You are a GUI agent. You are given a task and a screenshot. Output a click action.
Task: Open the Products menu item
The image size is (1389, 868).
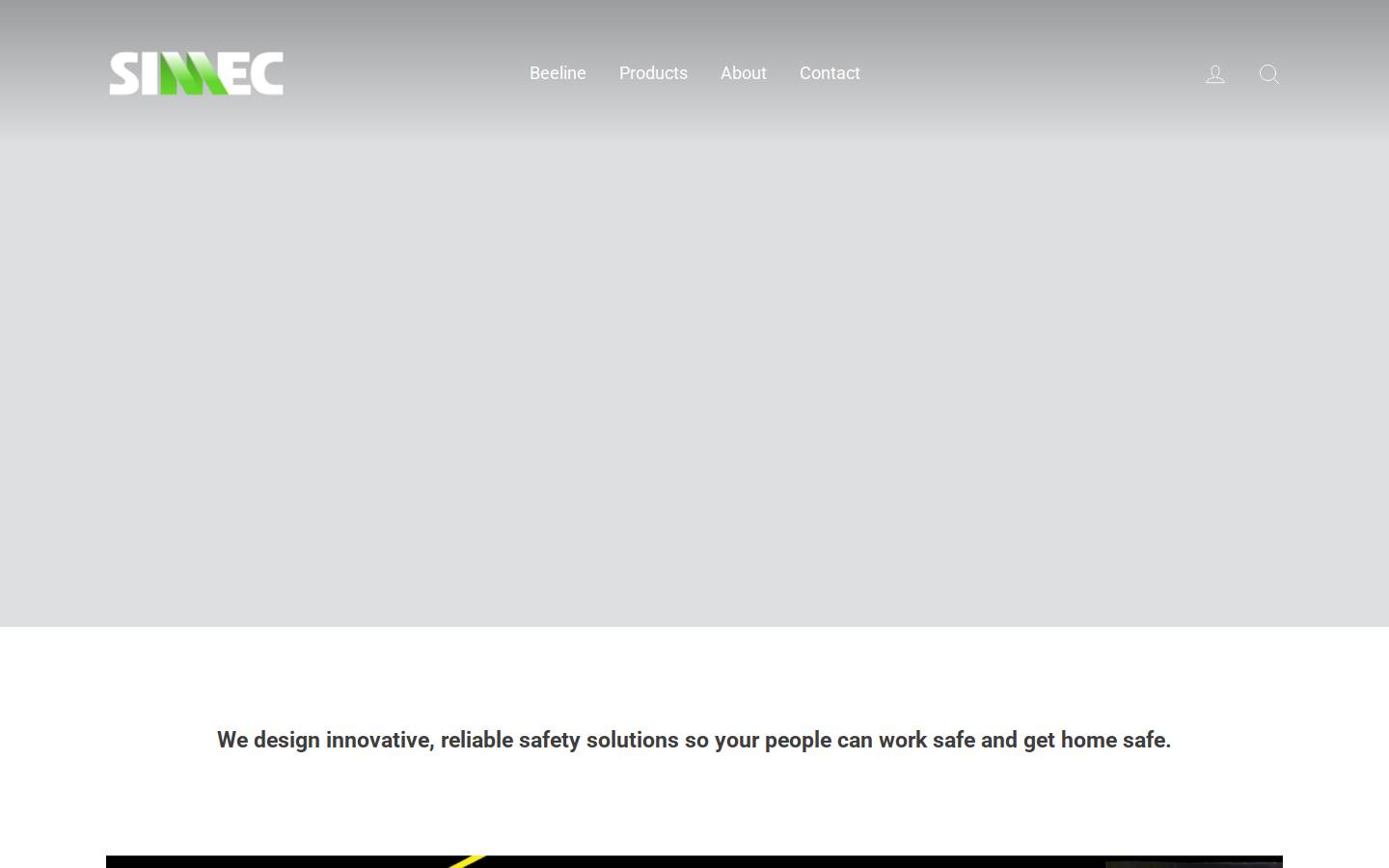[x=653, y=73]
